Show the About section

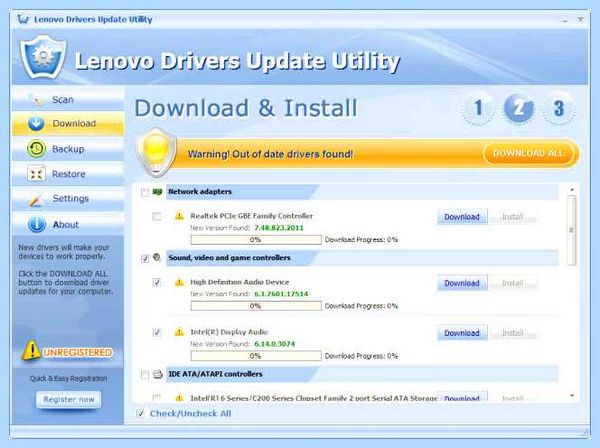coord(68,225)
